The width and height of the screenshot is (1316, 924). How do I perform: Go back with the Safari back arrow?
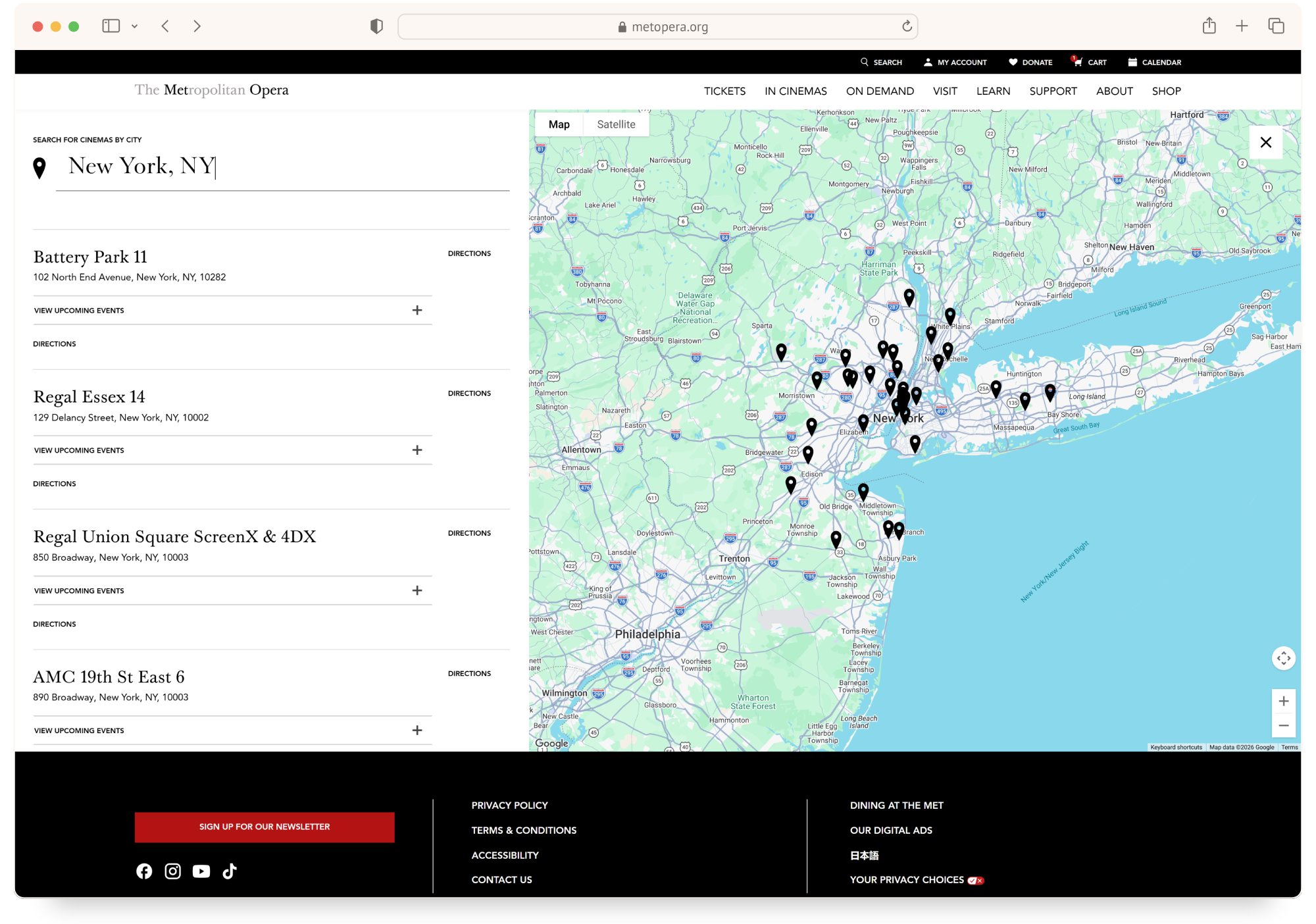pyautogui.click(x=165, y=26)
